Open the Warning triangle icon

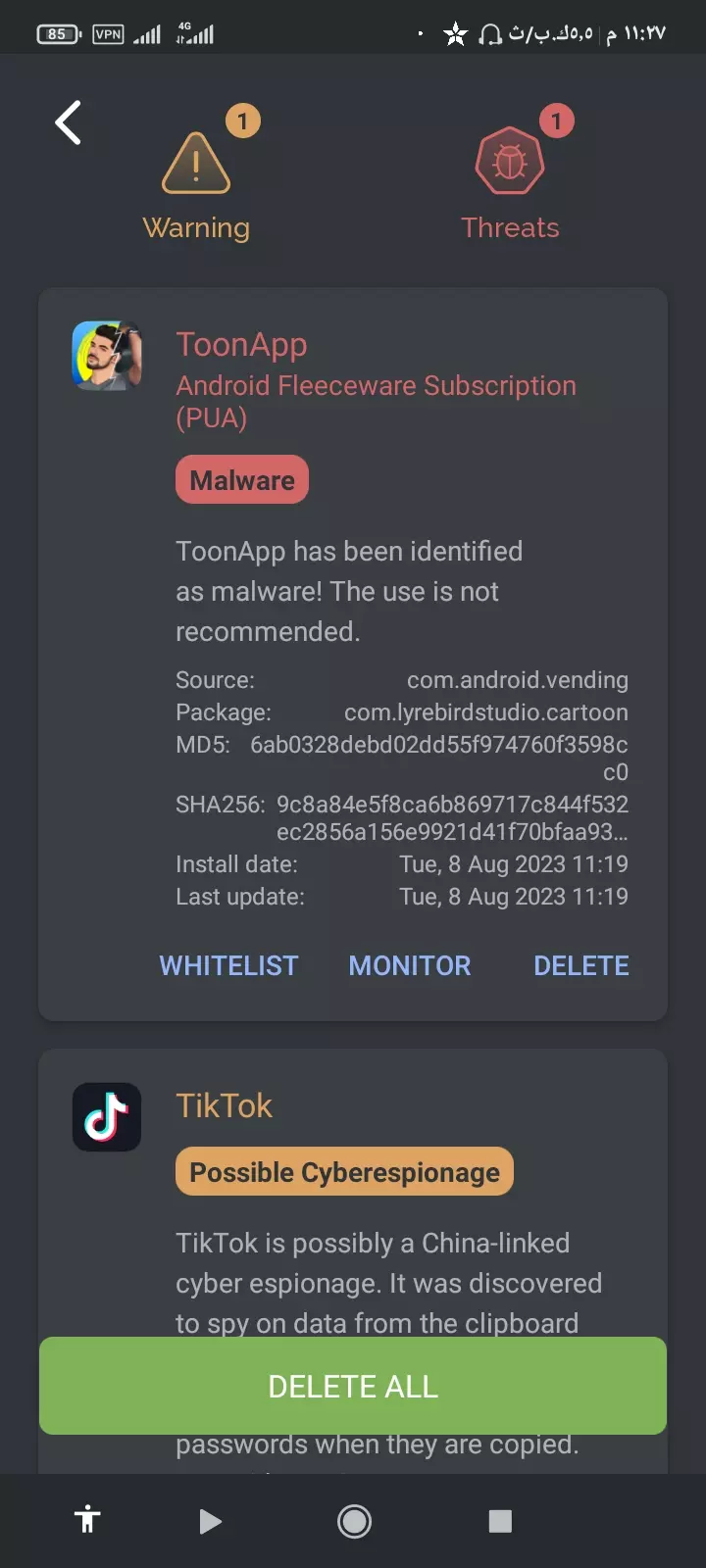(x=196, y=163)
